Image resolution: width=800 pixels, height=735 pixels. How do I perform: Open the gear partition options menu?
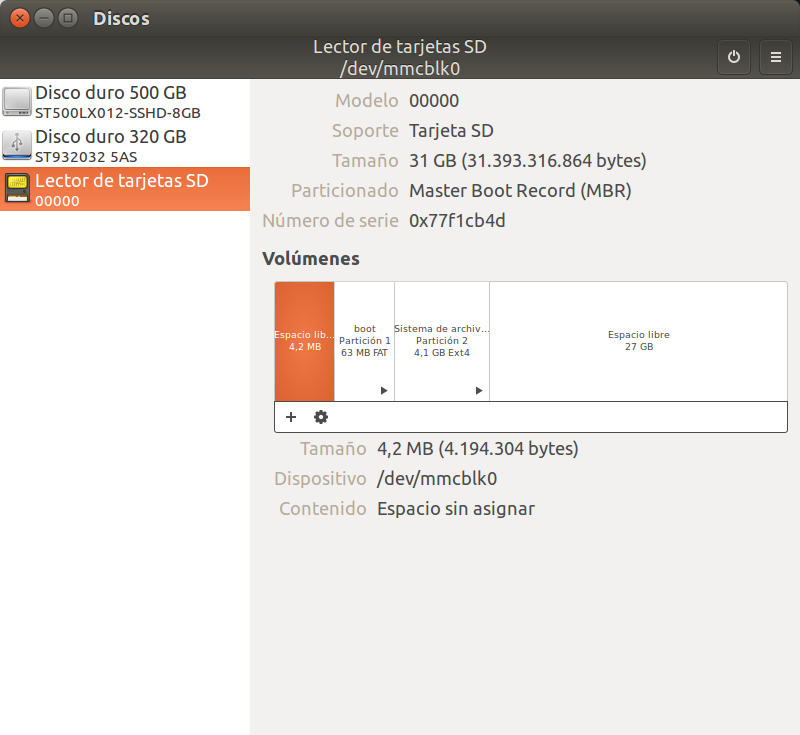(321, 417)
